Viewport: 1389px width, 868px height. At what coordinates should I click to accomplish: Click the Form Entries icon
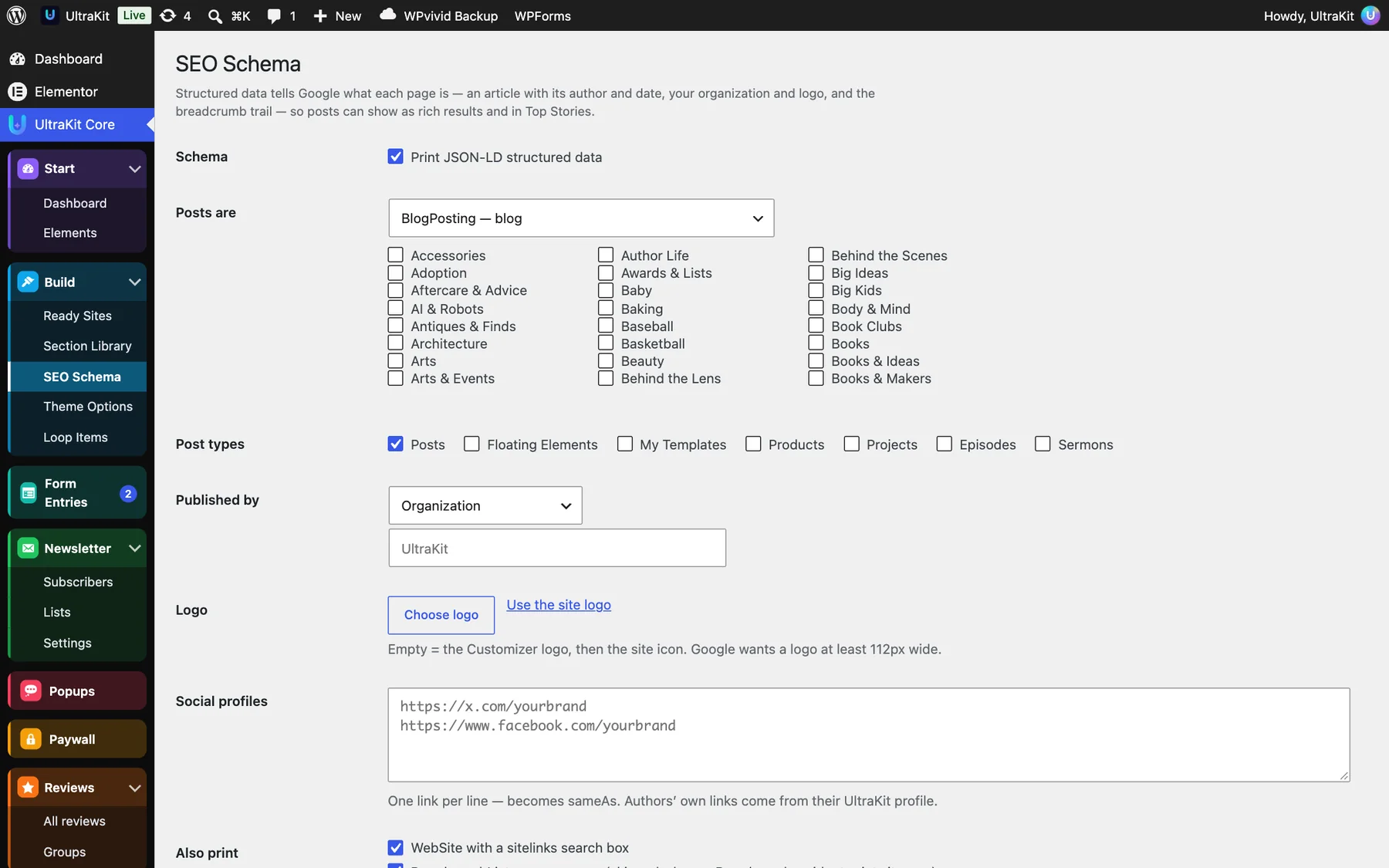click(x=29, y=493)
